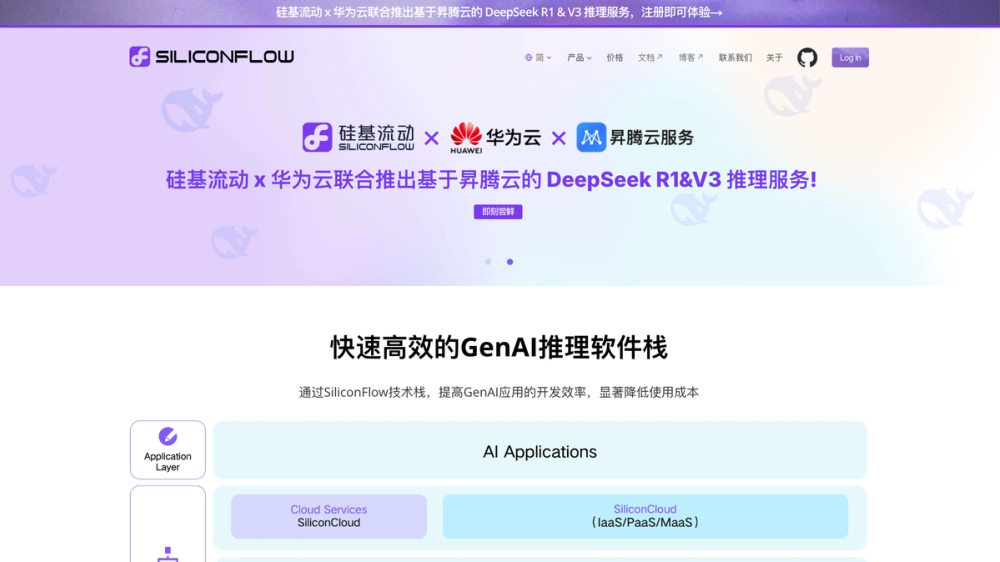Click the 通过SiliconFlow技术栈 subtitle text
Screen dimensions: 1000x562
click(499, 392)
